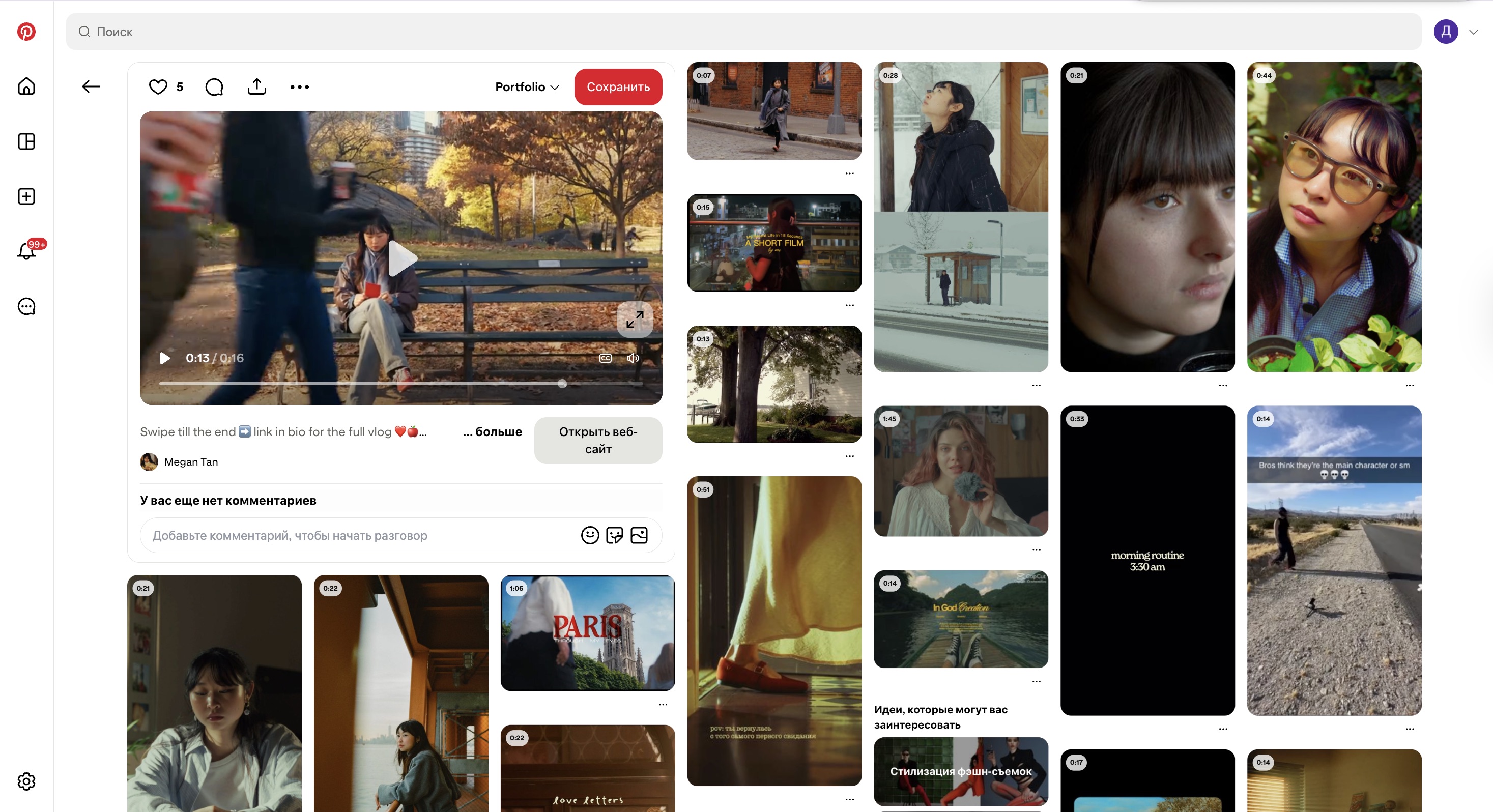Open the messages chat icon
1493x812 pixels.
tap(26, 306)
